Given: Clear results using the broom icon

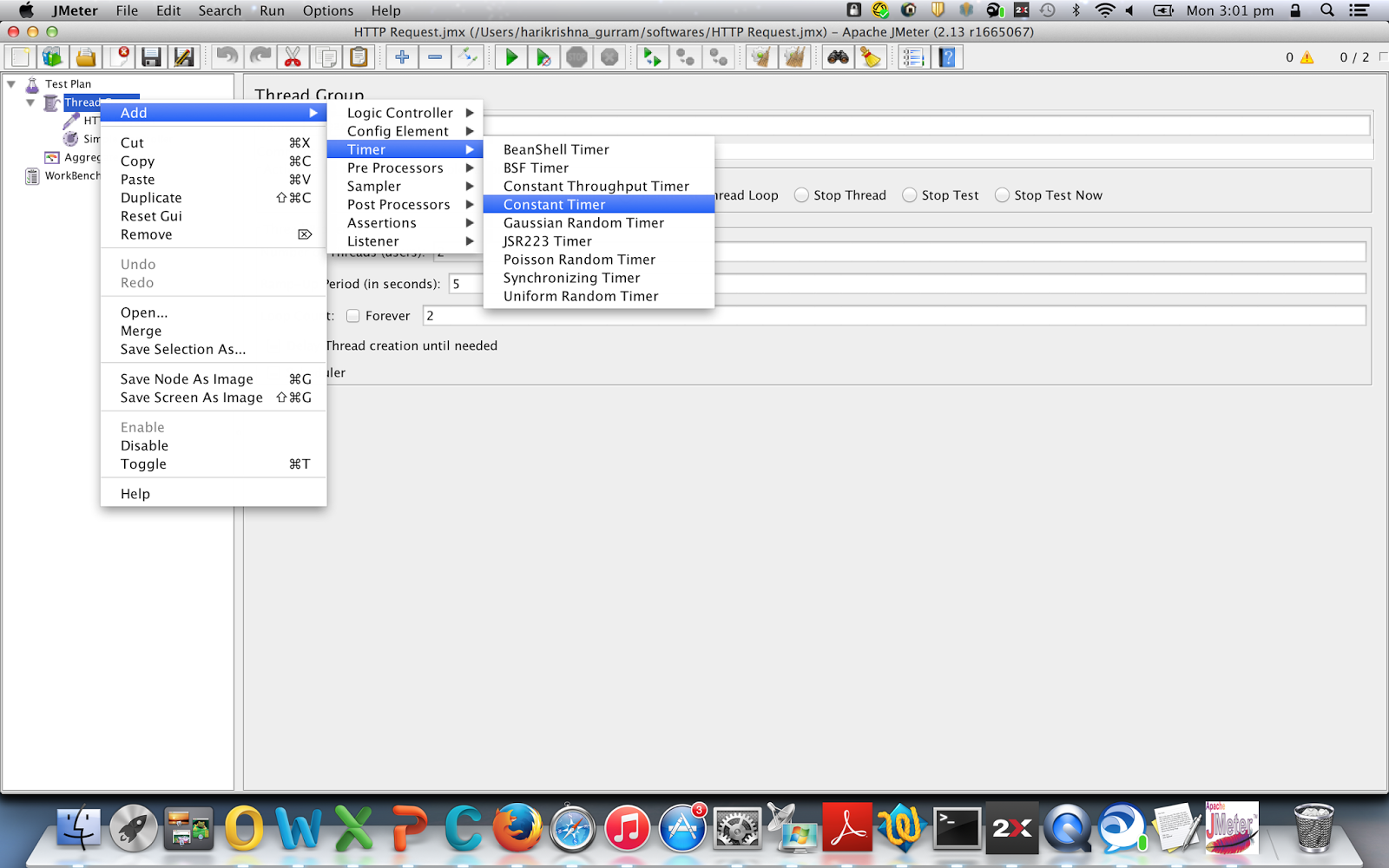Looking at the screenshot, I should click(x=871, y=56).
